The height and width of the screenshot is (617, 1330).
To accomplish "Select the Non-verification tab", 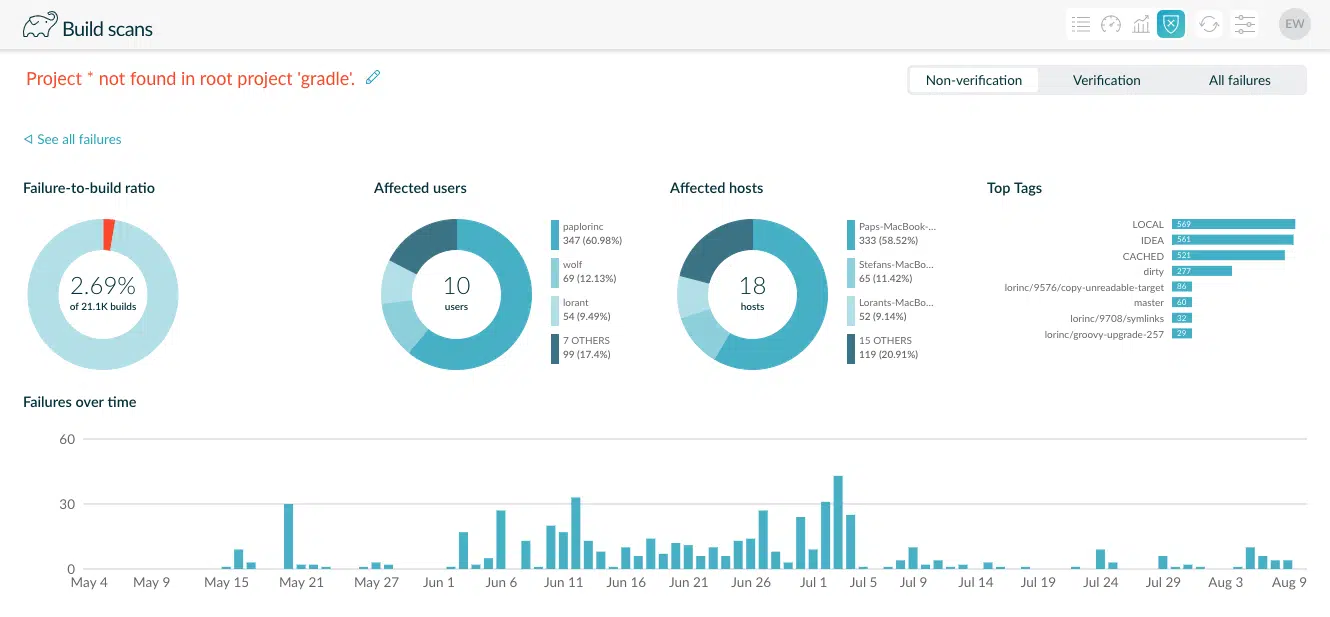I will [x=974, y=79].
